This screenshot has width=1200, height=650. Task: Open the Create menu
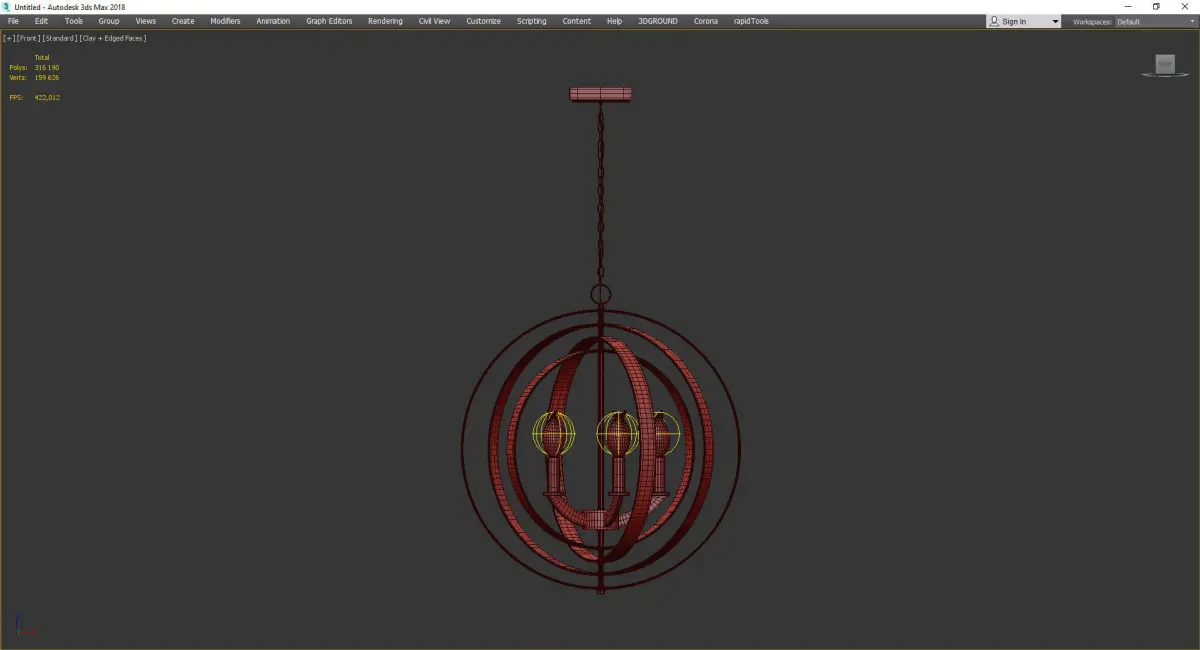(183, 21)
